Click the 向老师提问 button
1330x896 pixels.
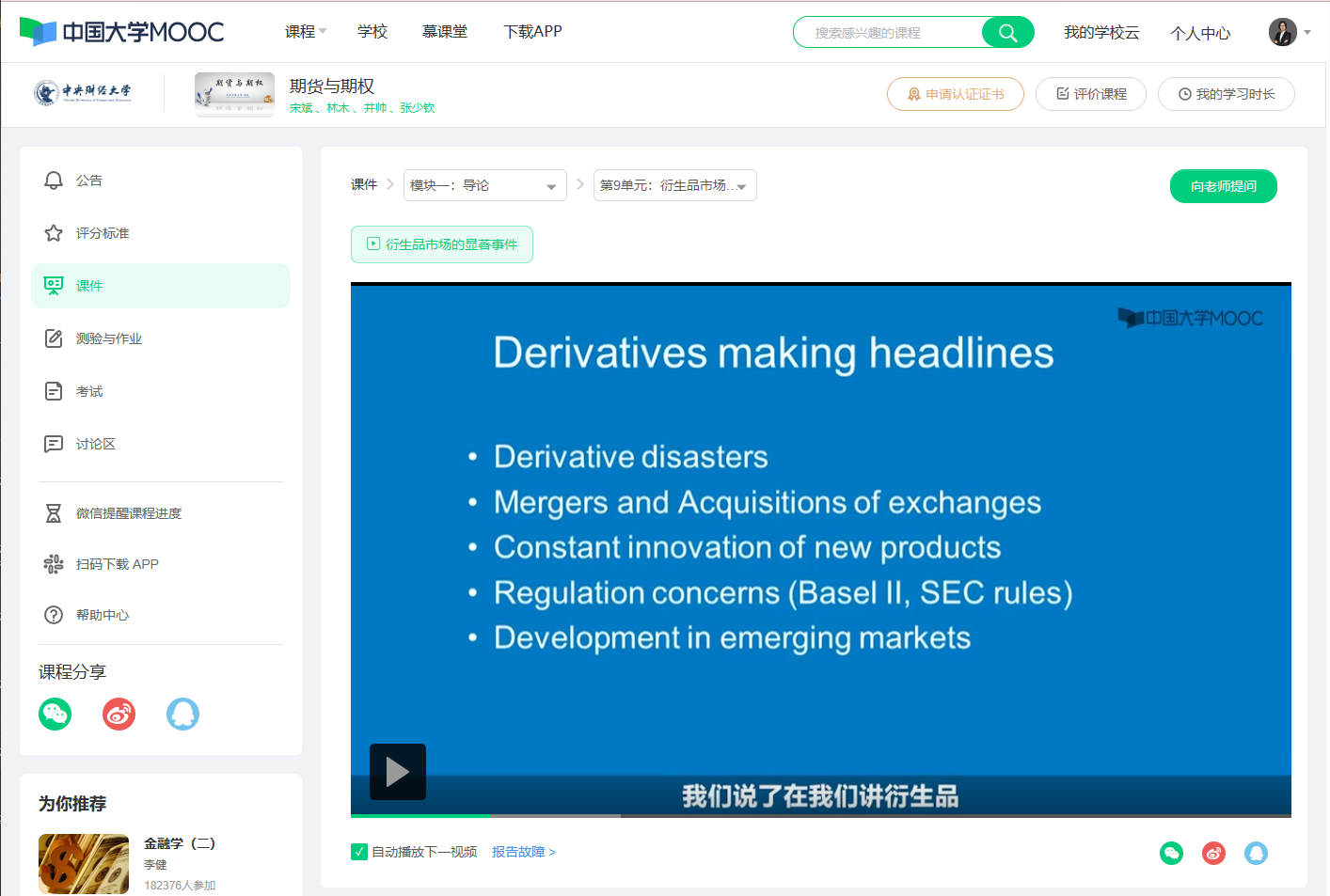click(1223, 186)
